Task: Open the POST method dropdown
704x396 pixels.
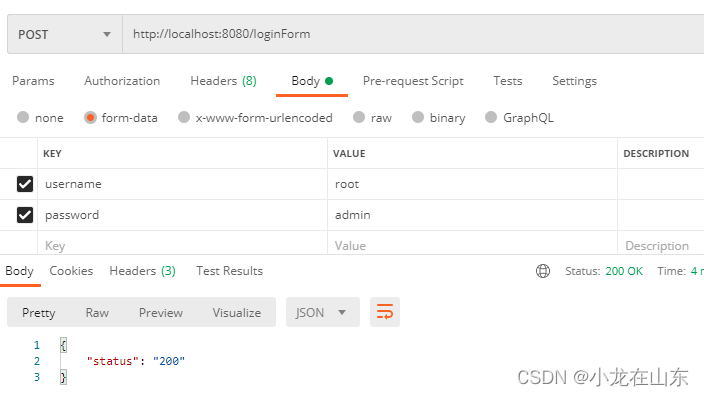Action: (x=65, y=35)
